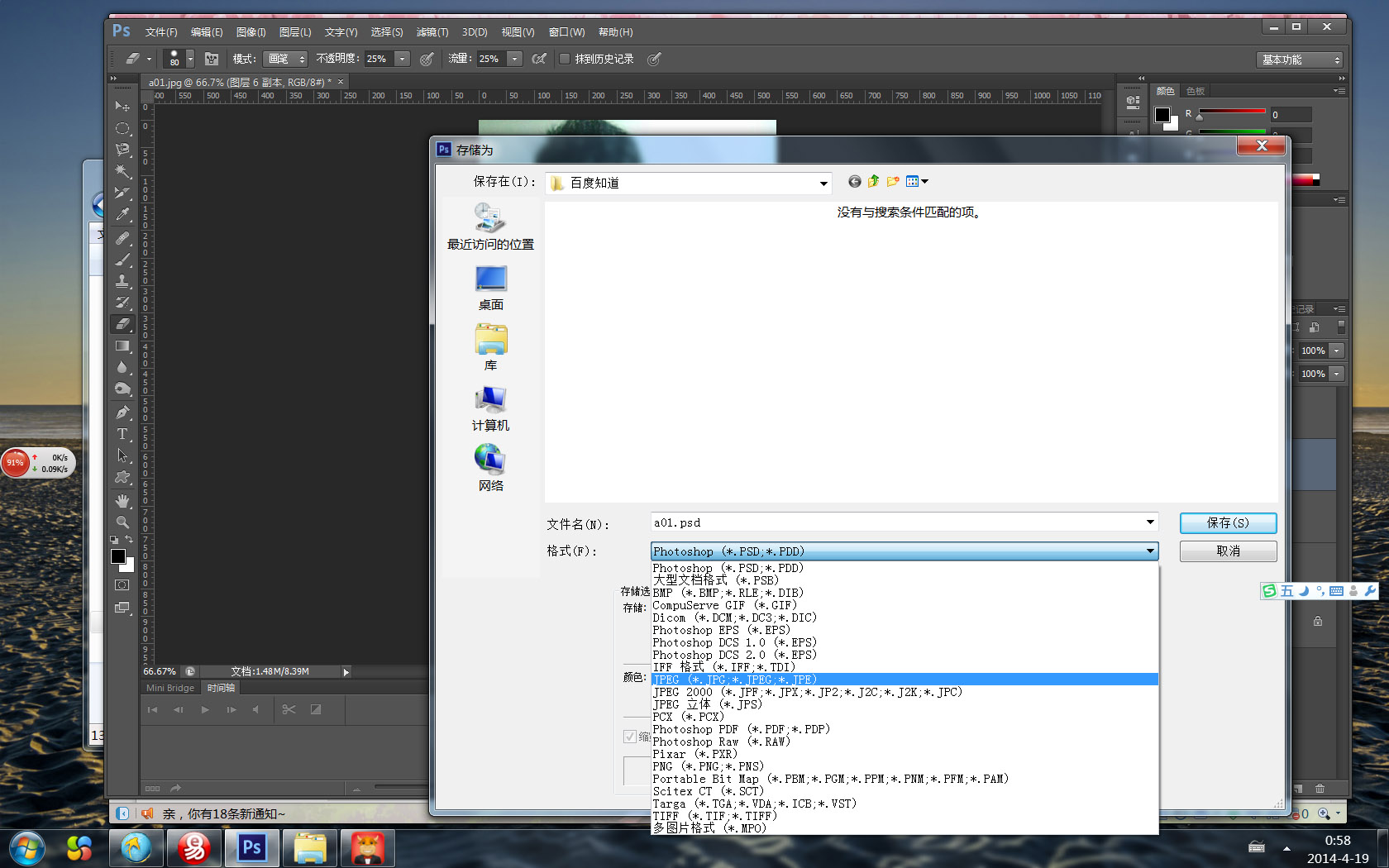Choose the History Brush tool
1389x868 pixels.
pos(122,303)
